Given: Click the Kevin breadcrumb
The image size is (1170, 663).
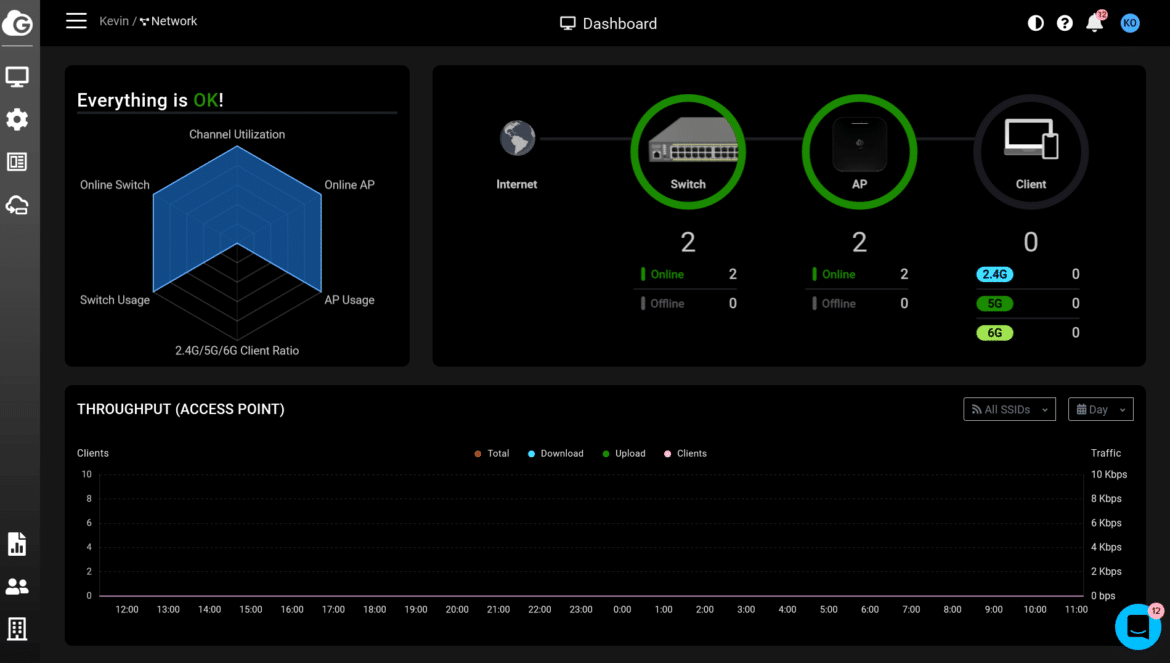Looking at the screenshot, I should [x=114, y=21].
